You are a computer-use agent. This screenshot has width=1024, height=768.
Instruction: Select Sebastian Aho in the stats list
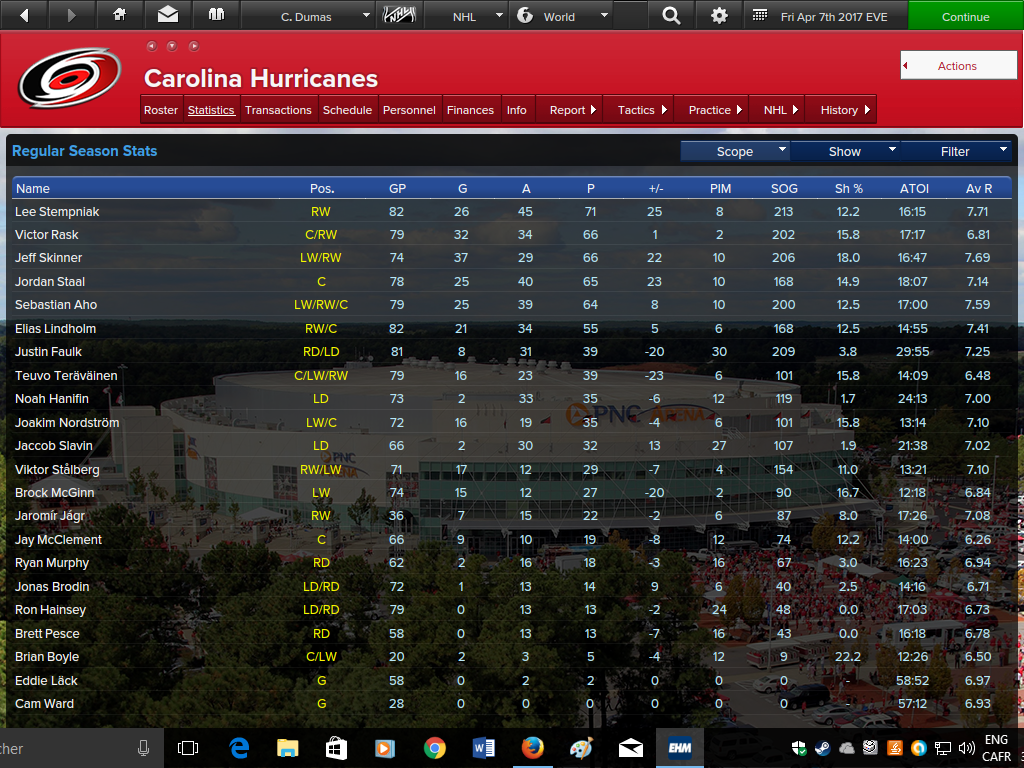pos(512,305)
